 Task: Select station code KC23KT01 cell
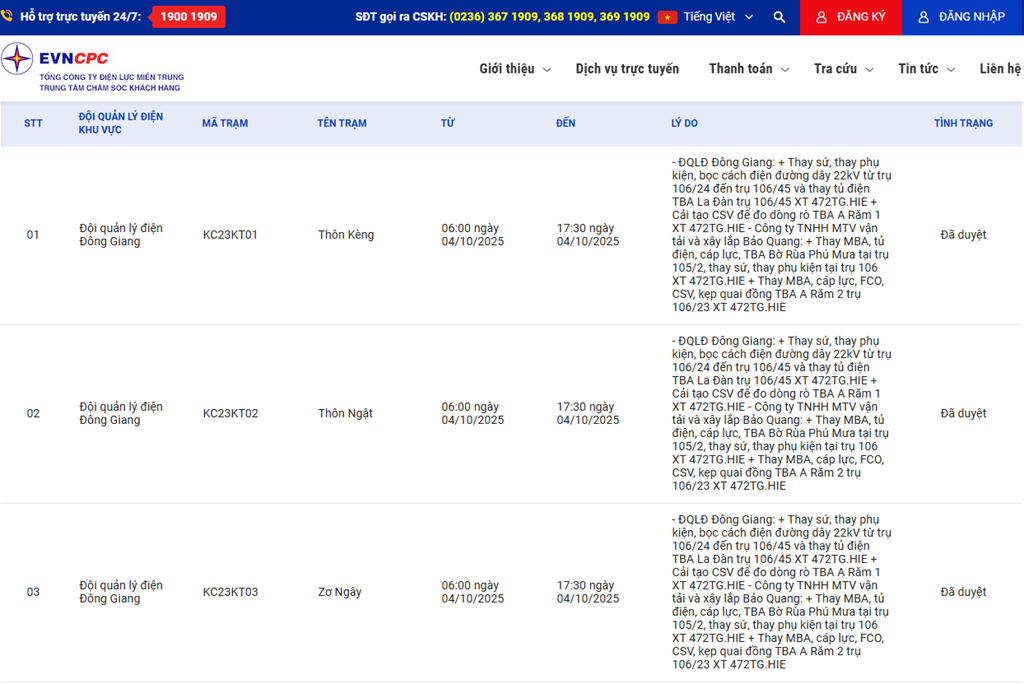(230, 235)
